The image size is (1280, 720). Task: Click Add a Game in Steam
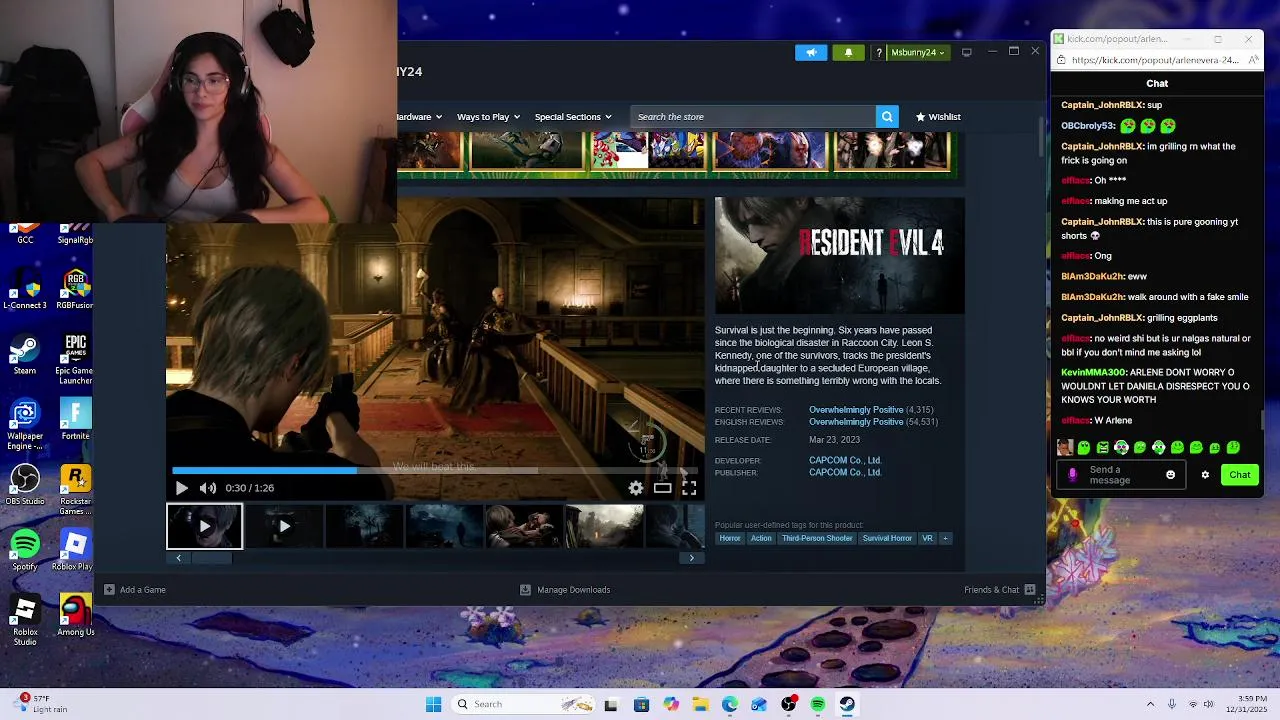135,590
